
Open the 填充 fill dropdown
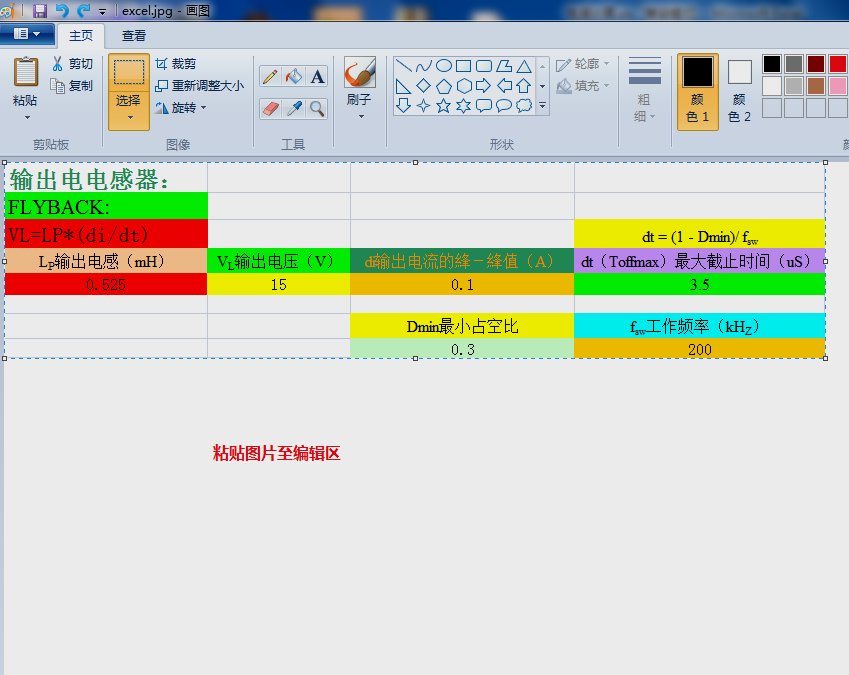583,86
